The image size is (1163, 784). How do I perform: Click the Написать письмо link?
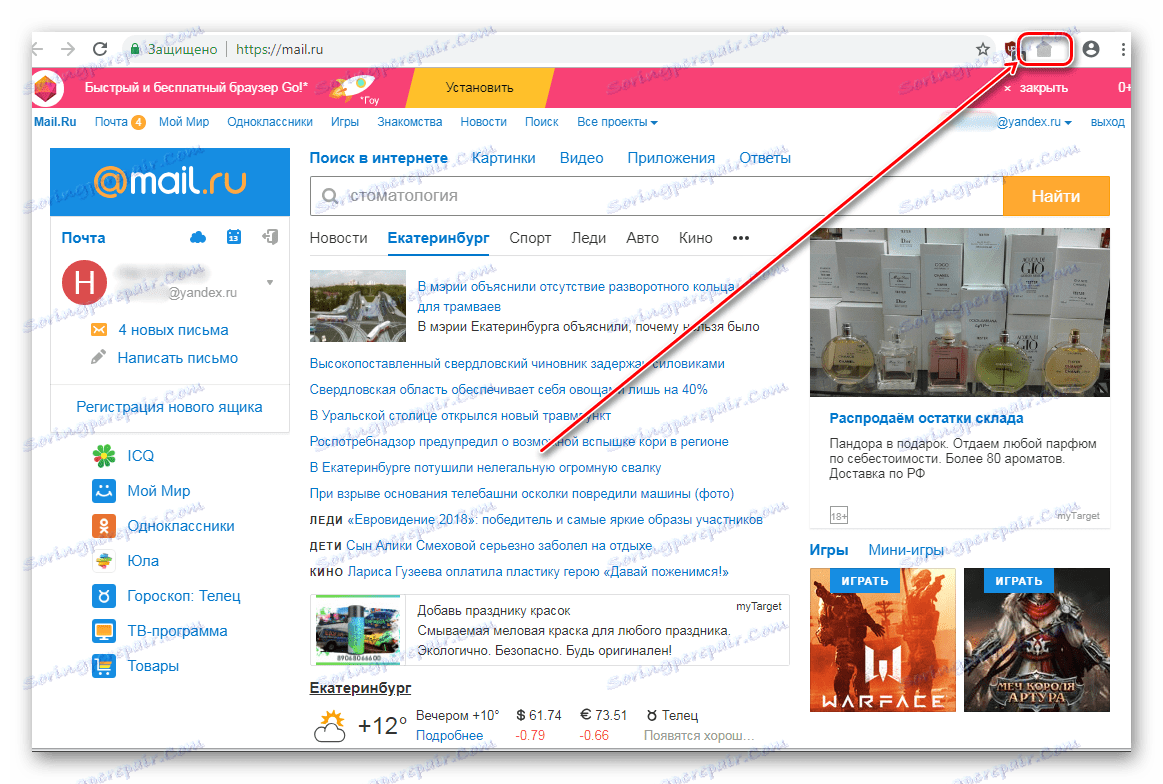click(178, 358)
